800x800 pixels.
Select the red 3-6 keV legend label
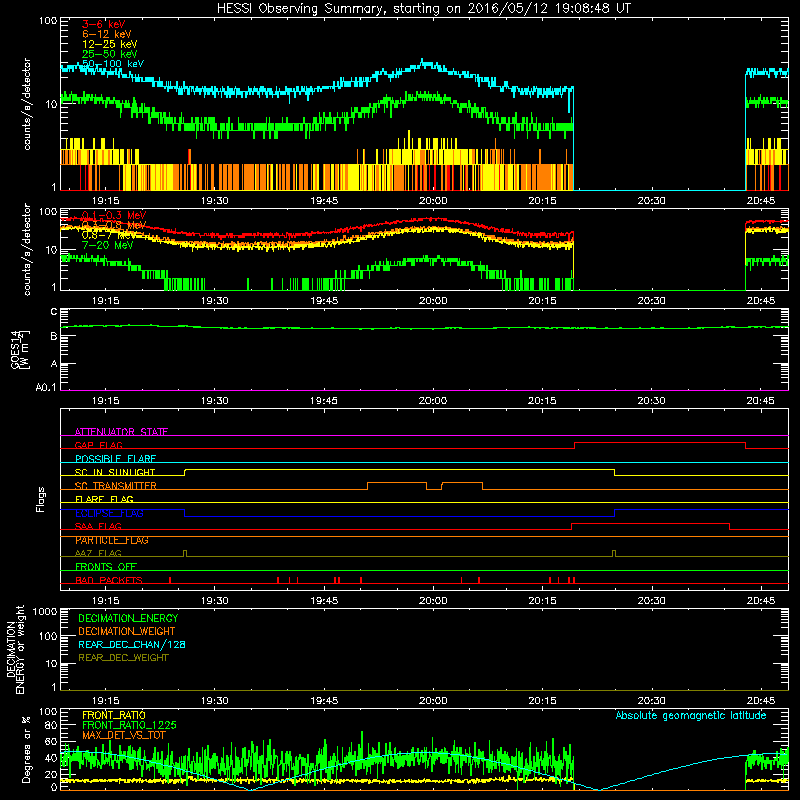coord(104,24)
